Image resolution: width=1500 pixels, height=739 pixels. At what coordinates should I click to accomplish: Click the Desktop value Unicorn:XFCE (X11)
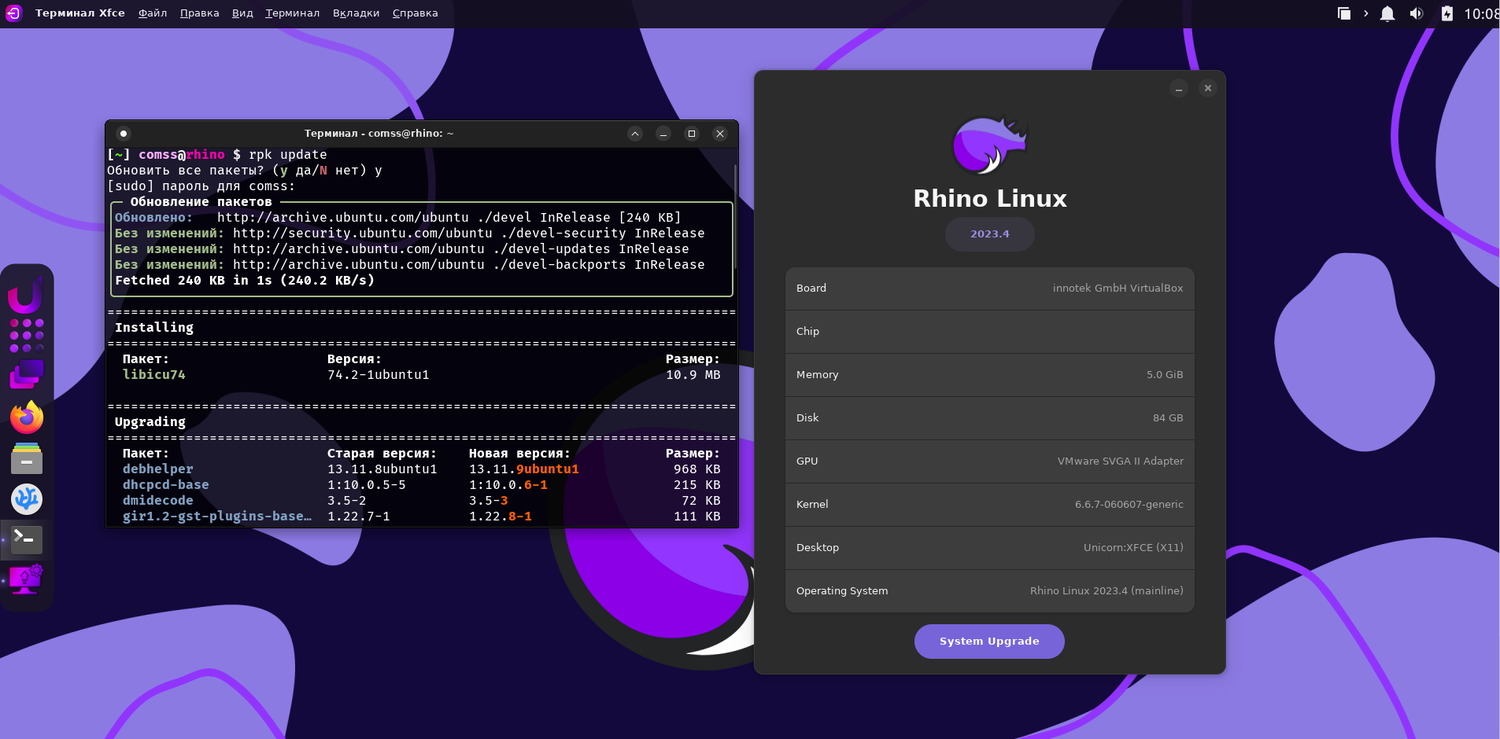(1134, 548)
